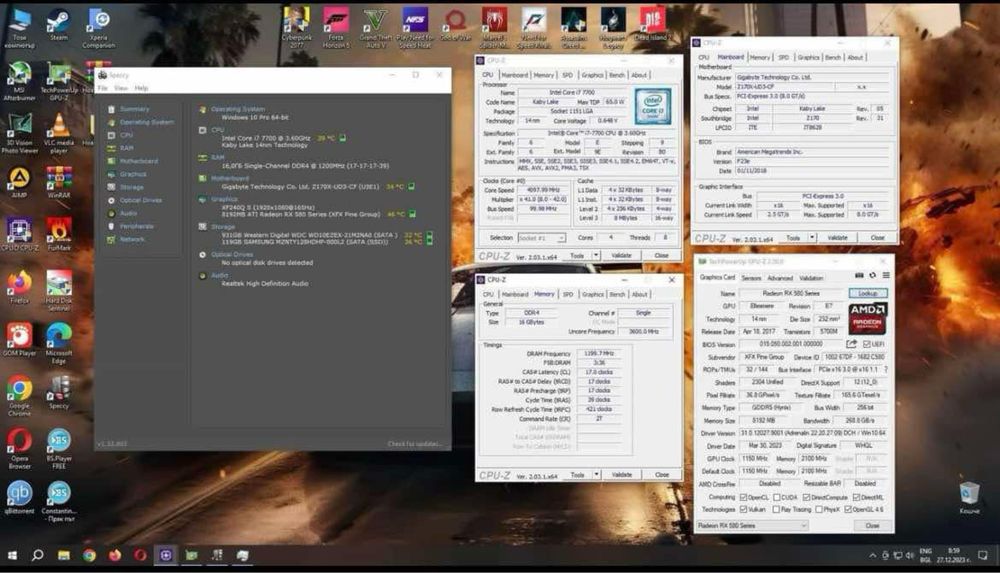The height and width of the screenshot is (573, 1000).
Task: Show hidden icons in the system tray
Action: pos(872,556)
